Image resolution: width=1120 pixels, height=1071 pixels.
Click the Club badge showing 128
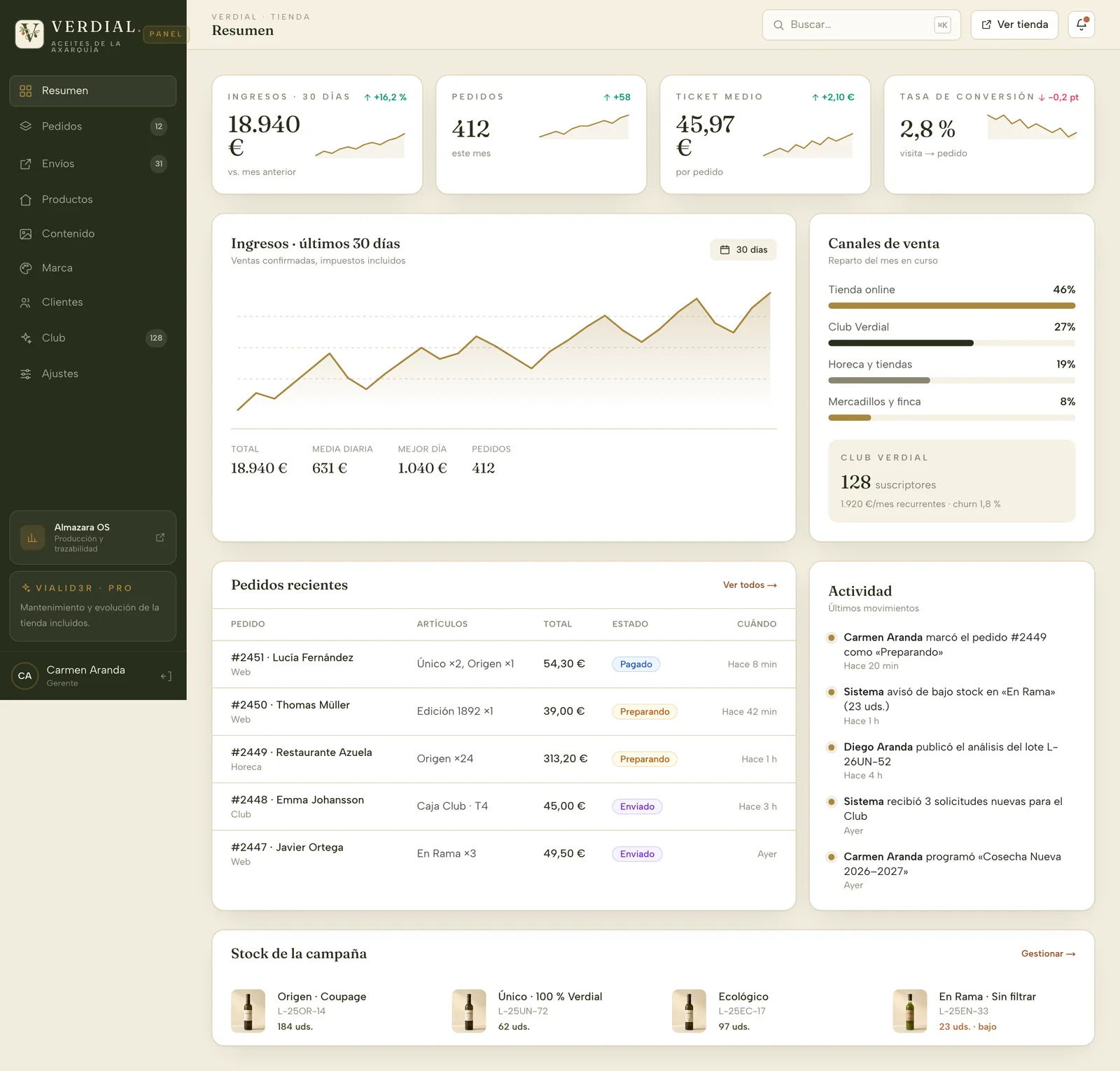(156, 338)
